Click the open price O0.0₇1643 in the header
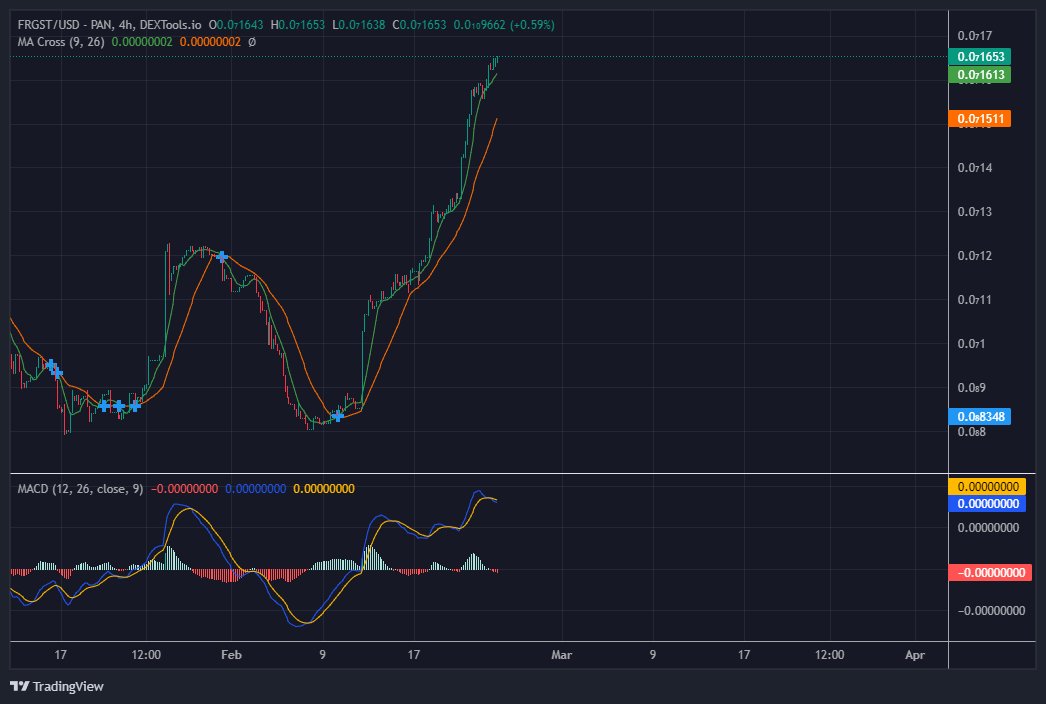The image size is (1046, 704). coord(236,25)
